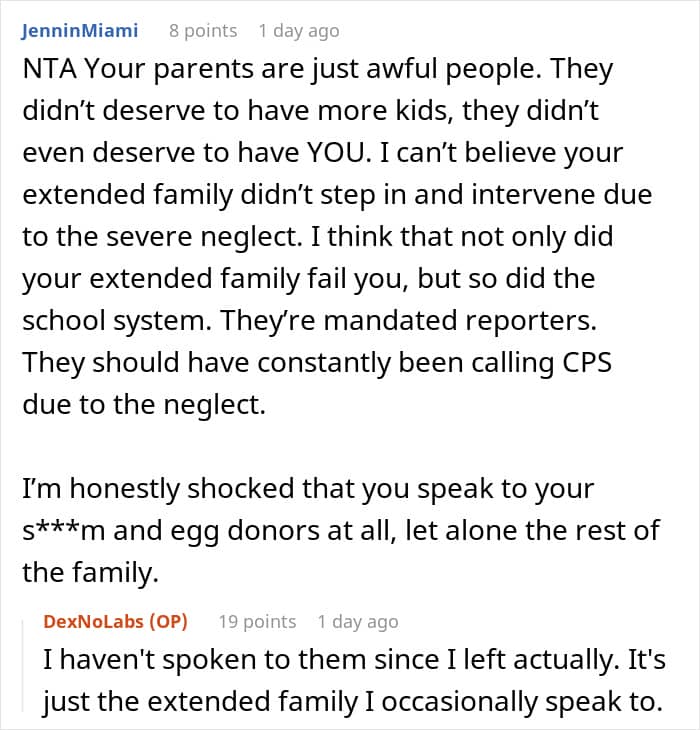Image resolution: width=700 pixels, height=730 pixels.
Task: Click the 'I haven't spoken to them' reply text
Action: (x=355, y=680)
